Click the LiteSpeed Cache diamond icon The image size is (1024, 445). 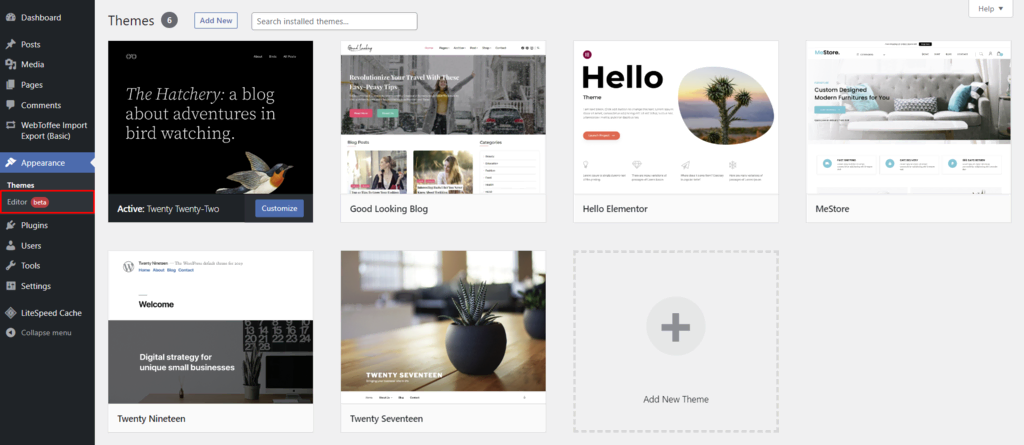tap(10, 313)
